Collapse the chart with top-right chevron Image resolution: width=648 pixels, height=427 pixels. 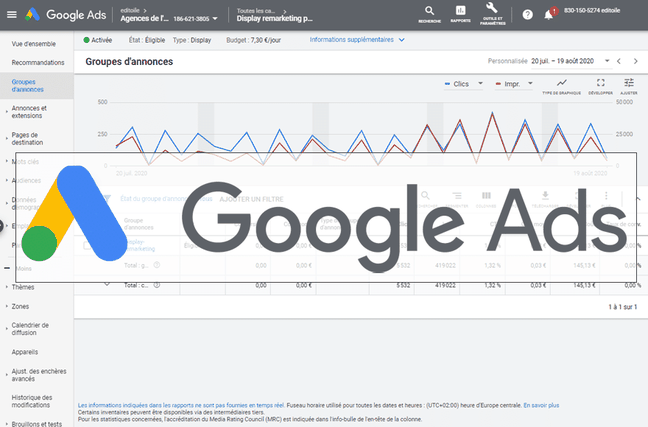point(638,199)
